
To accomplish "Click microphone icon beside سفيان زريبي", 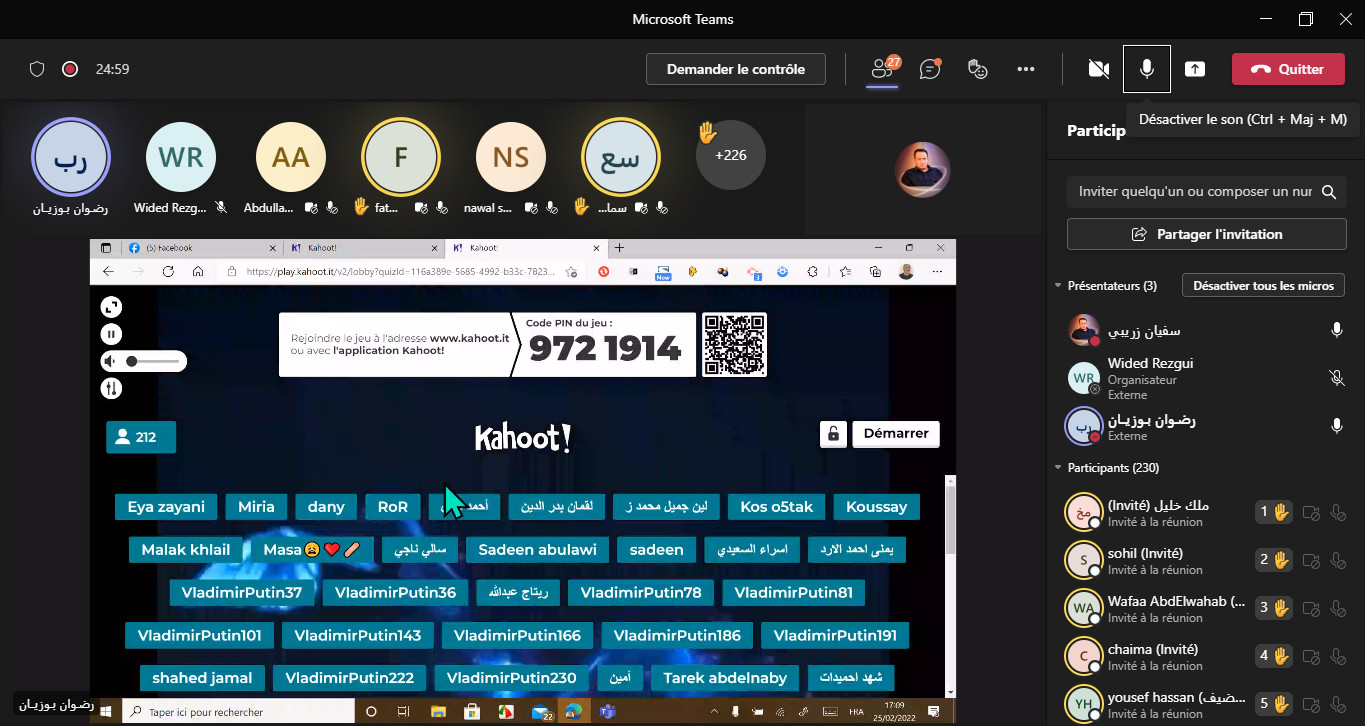I will pos(1336,330).
